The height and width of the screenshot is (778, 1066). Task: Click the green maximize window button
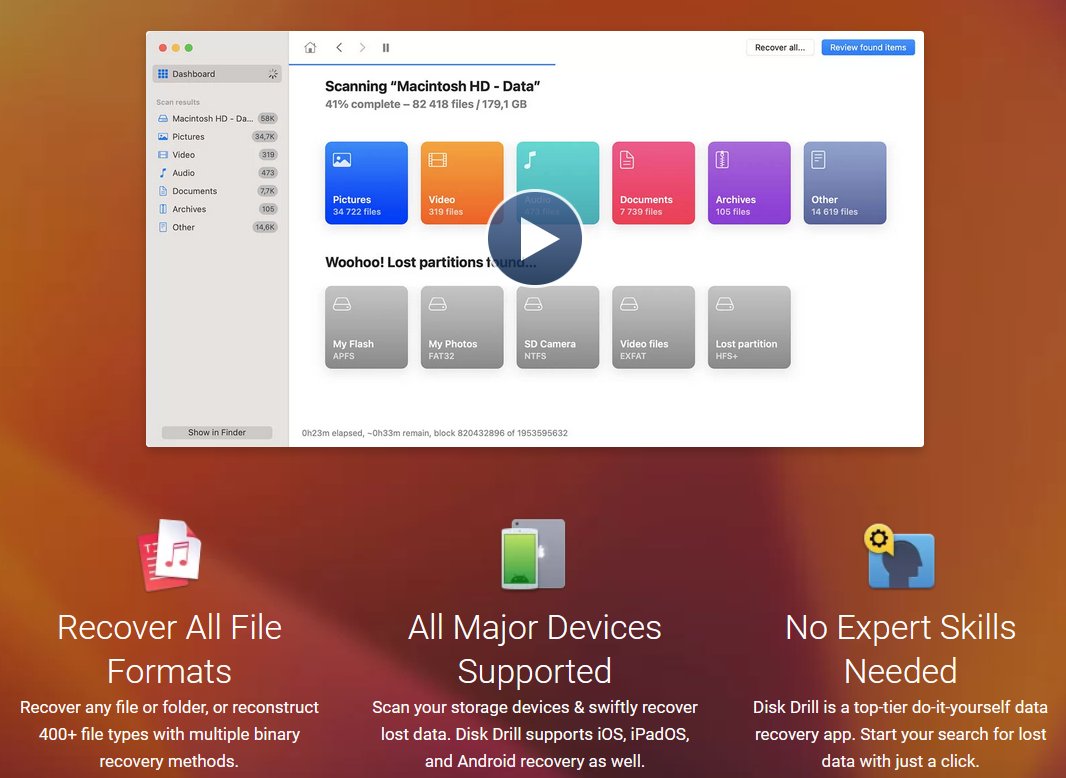click(189, 48)
